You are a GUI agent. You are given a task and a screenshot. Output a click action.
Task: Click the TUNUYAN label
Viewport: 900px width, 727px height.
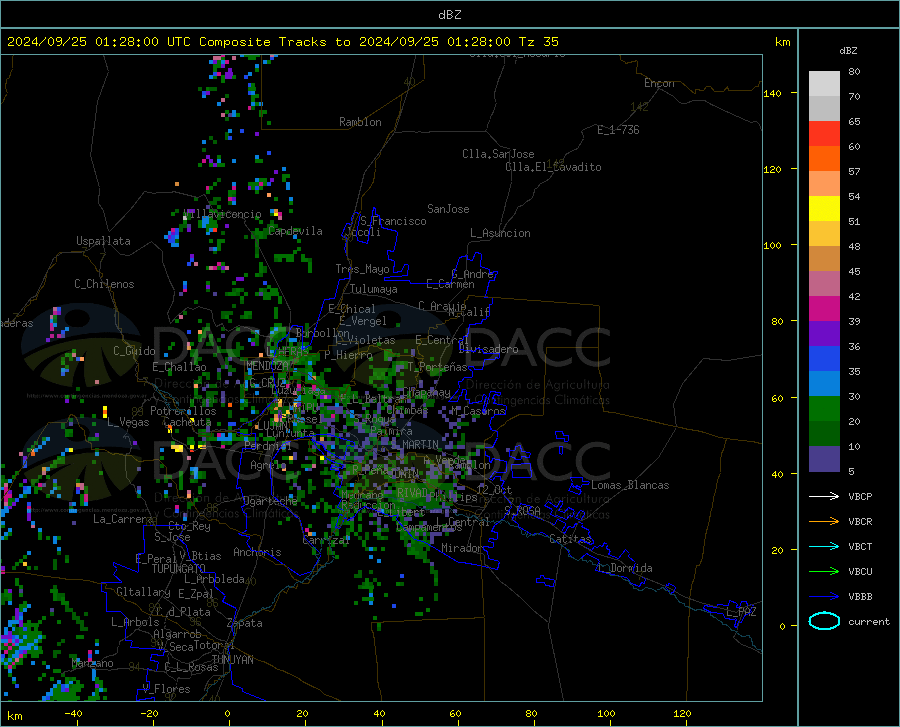(x=232, y=660)
